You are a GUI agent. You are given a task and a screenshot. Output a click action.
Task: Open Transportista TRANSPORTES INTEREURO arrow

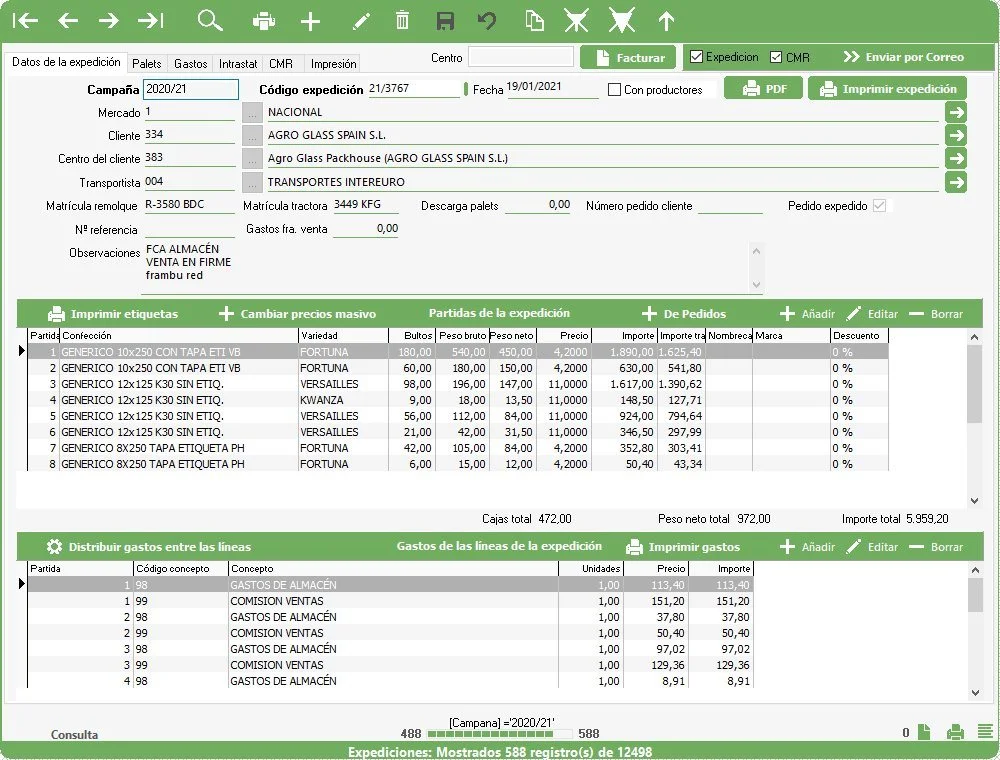[x=956, y=182]
